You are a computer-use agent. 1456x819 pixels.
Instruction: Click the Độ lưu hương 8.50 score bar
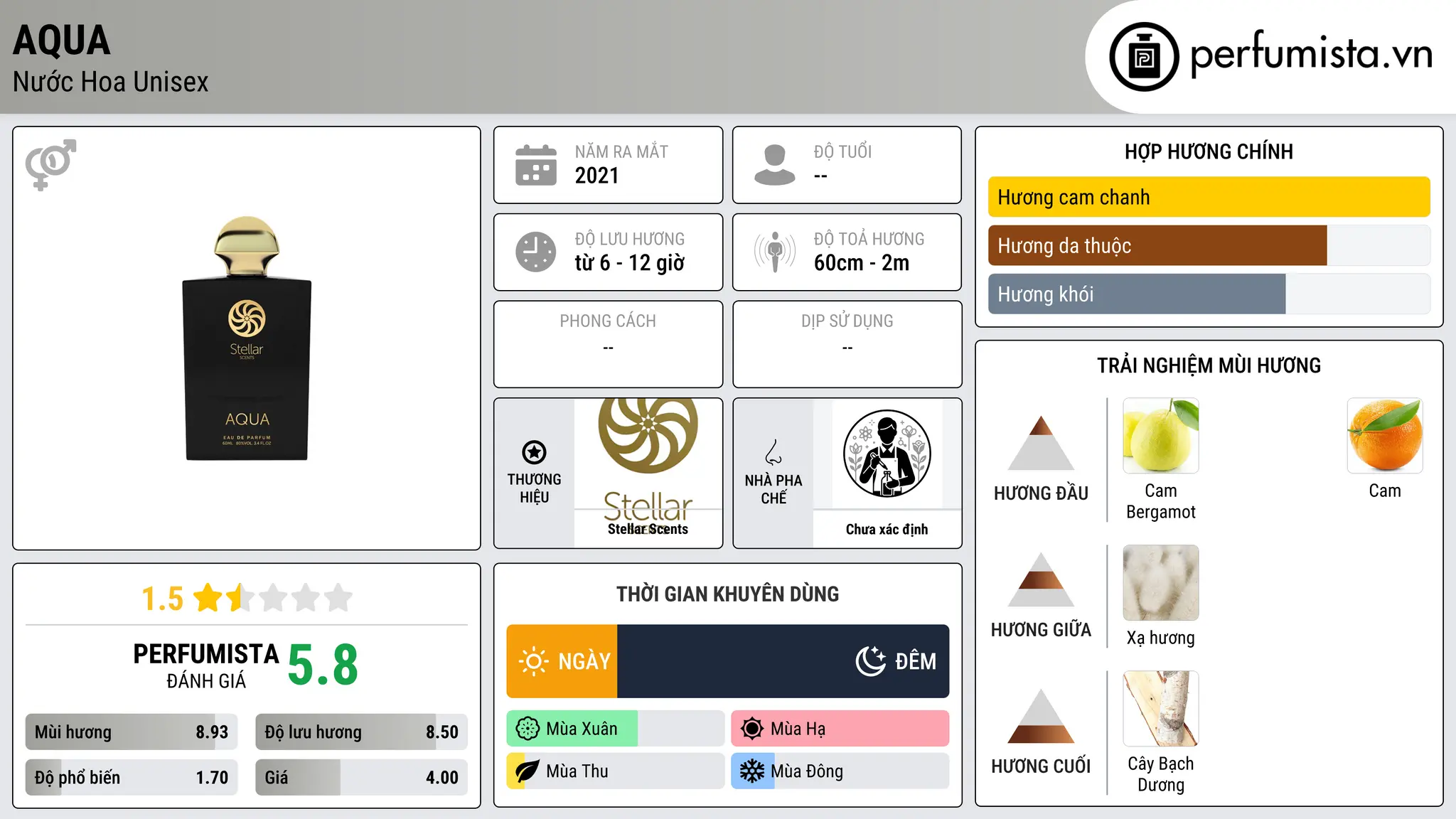[362, 732]
